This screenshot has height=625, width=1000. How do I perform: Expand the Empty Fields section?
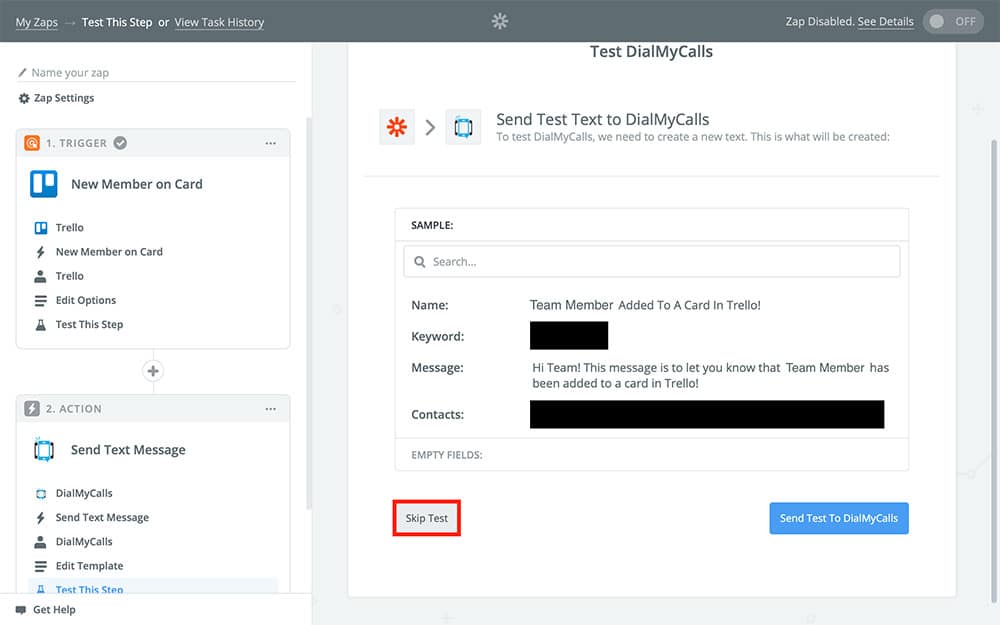(x=447, y=455)
